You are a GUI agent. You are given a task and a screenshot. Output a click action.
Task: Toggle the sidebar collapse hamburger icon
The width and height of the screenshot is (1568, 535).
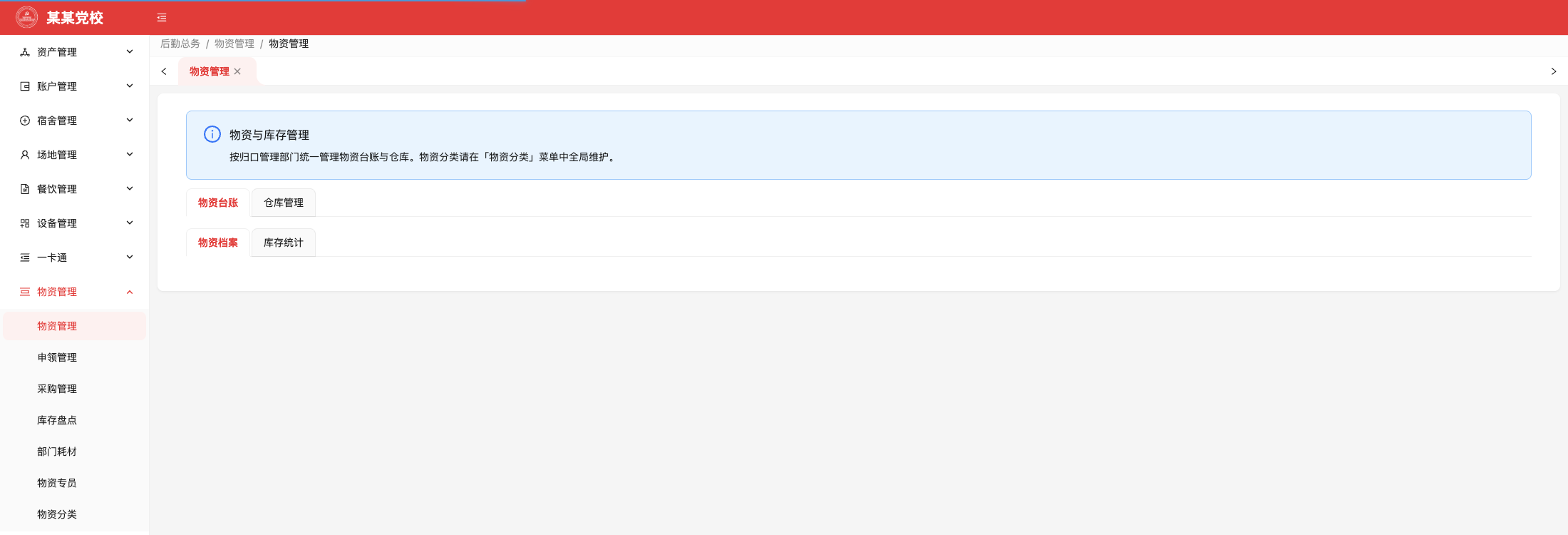point(162,18)
